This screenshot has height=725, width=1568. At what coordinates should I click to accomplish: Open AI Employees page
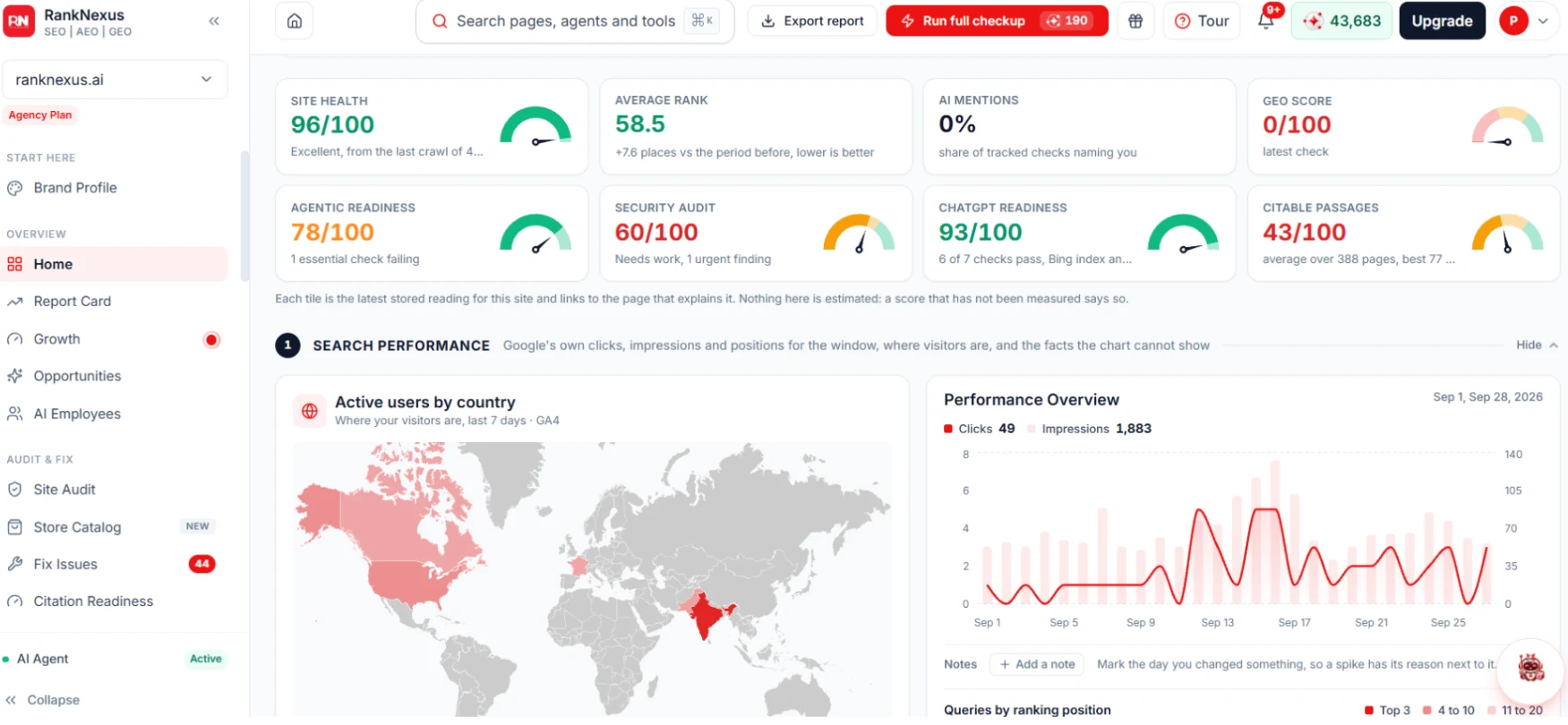click(115, 414)
